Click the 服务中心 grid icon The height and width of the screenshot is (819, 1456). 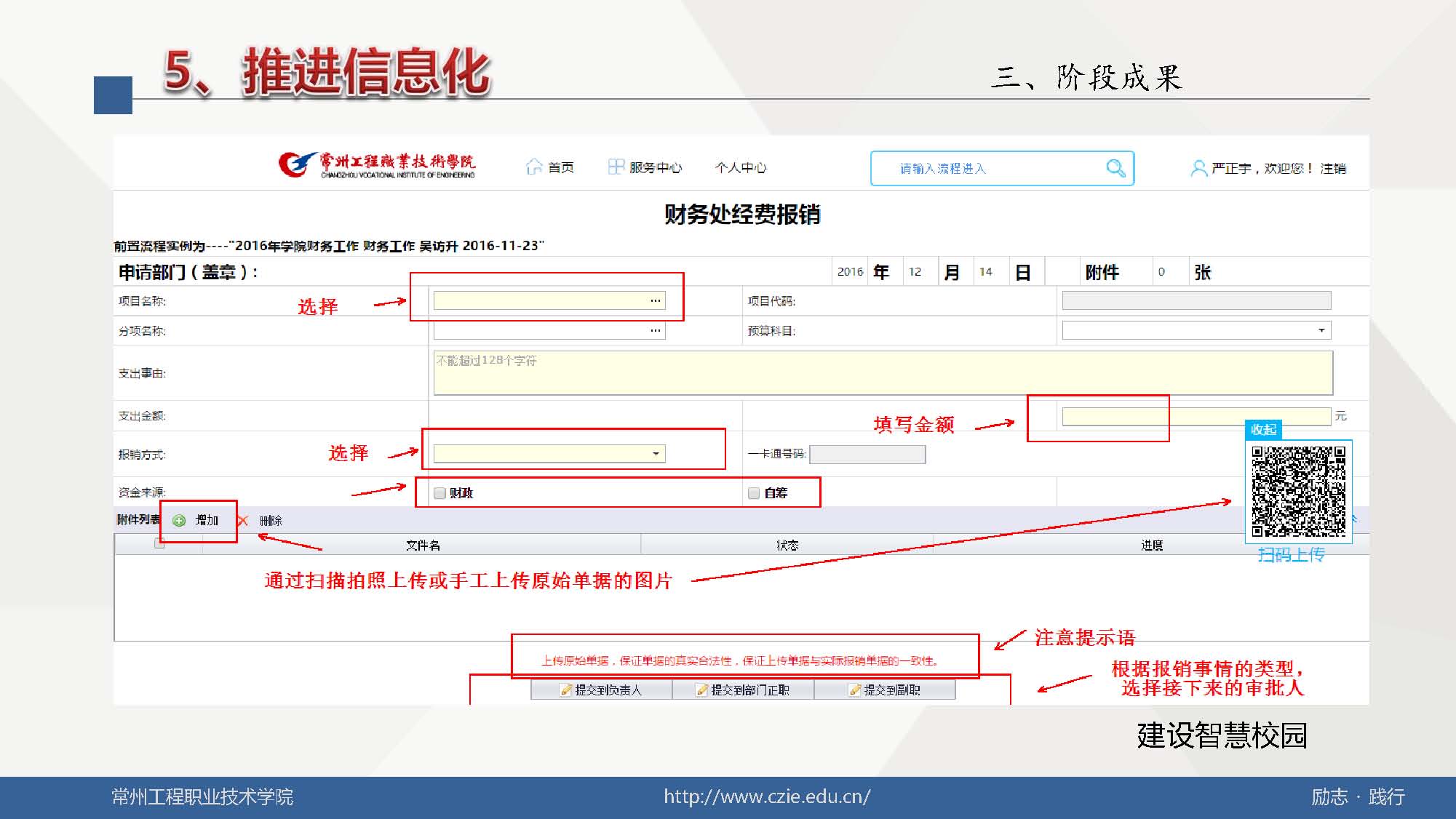pos(616,167)
